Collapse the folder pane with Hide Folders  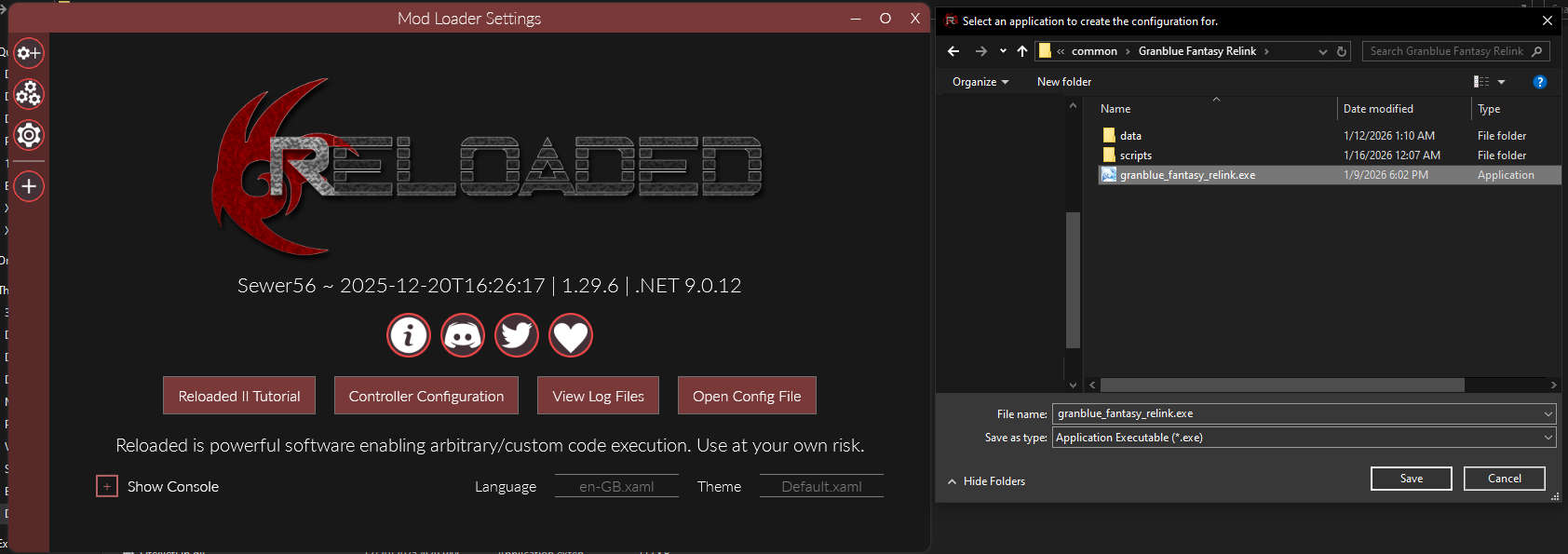tap(986, 481)
